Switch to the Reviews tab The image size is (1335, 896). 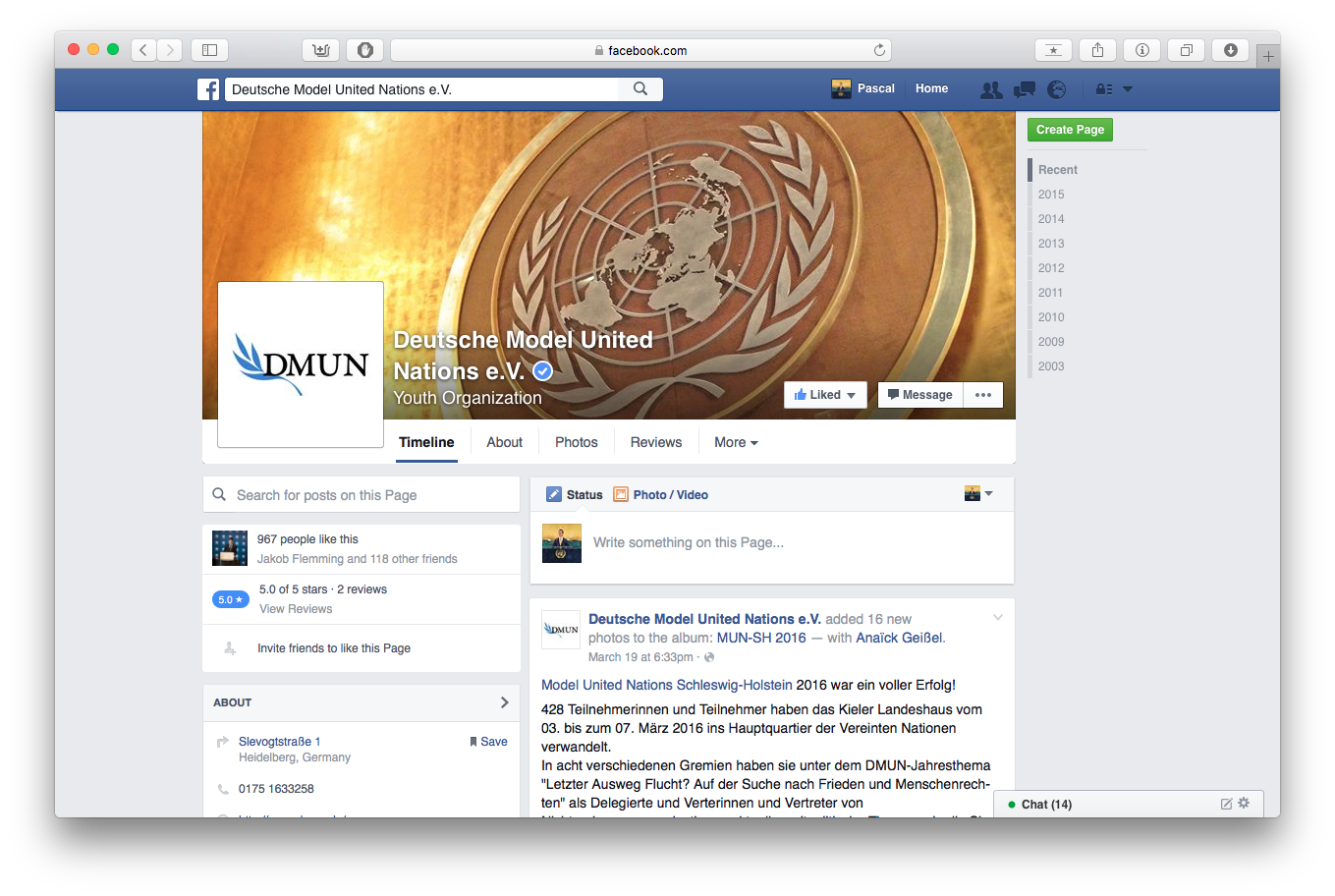[656, 442]
